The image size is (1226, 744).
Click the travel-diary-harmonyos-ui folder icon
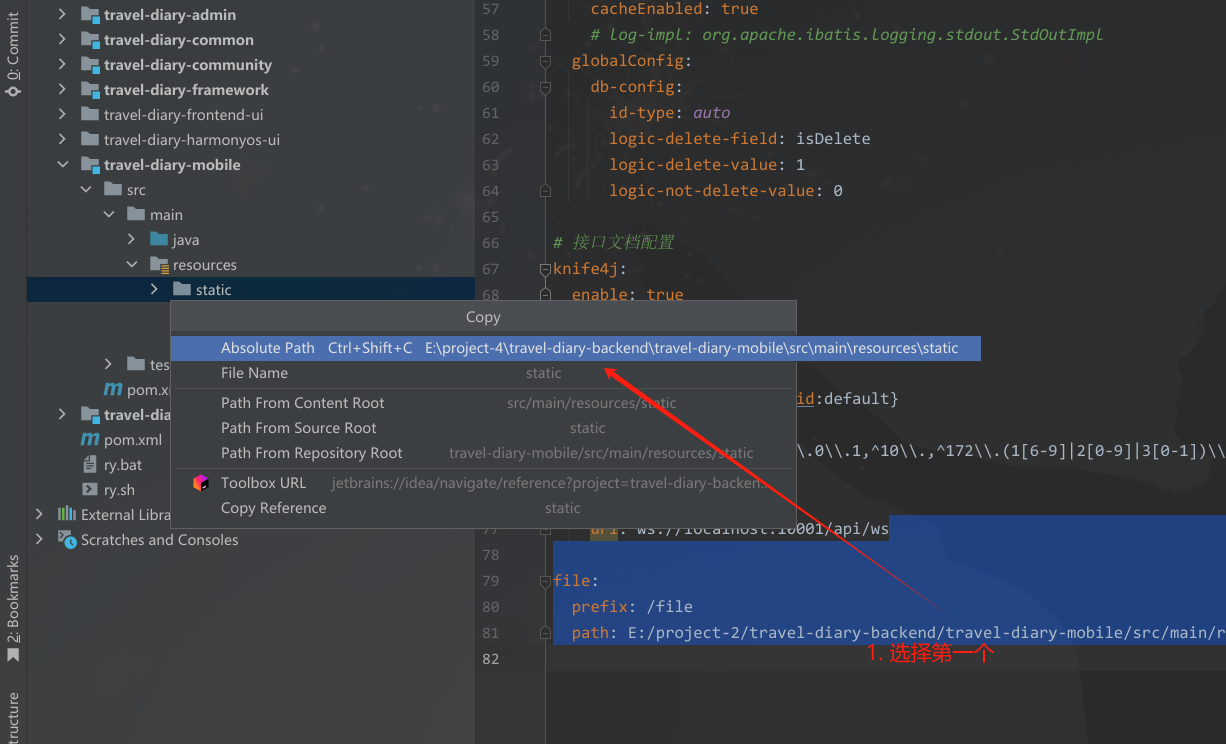[89, 140]
